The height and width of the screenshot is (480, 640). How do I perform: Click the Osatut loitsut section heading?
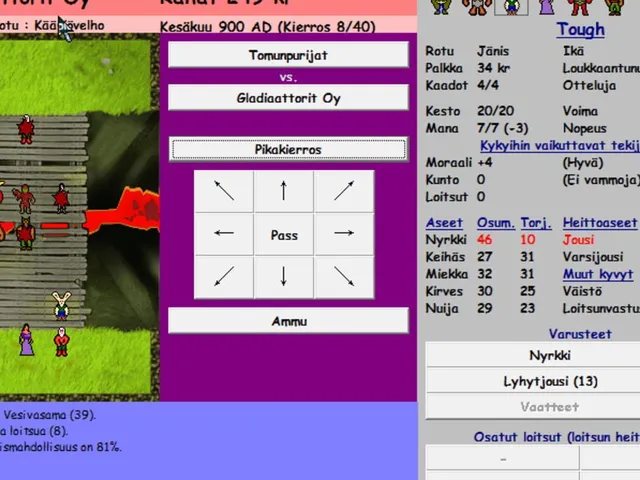[557, 437]
